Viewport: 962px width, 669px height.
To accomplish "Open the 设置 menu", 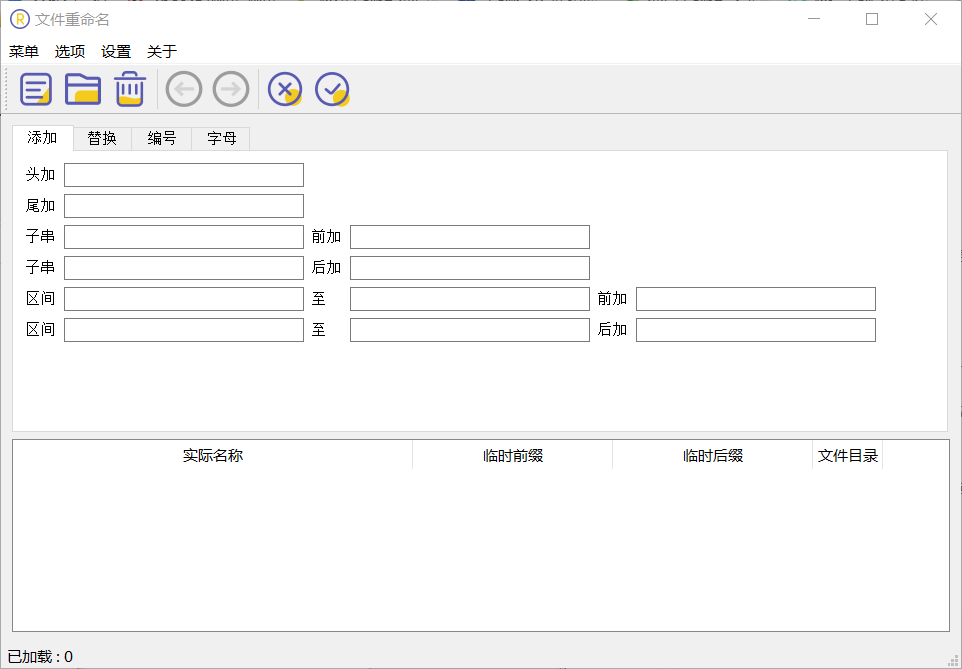I will 116,52.
